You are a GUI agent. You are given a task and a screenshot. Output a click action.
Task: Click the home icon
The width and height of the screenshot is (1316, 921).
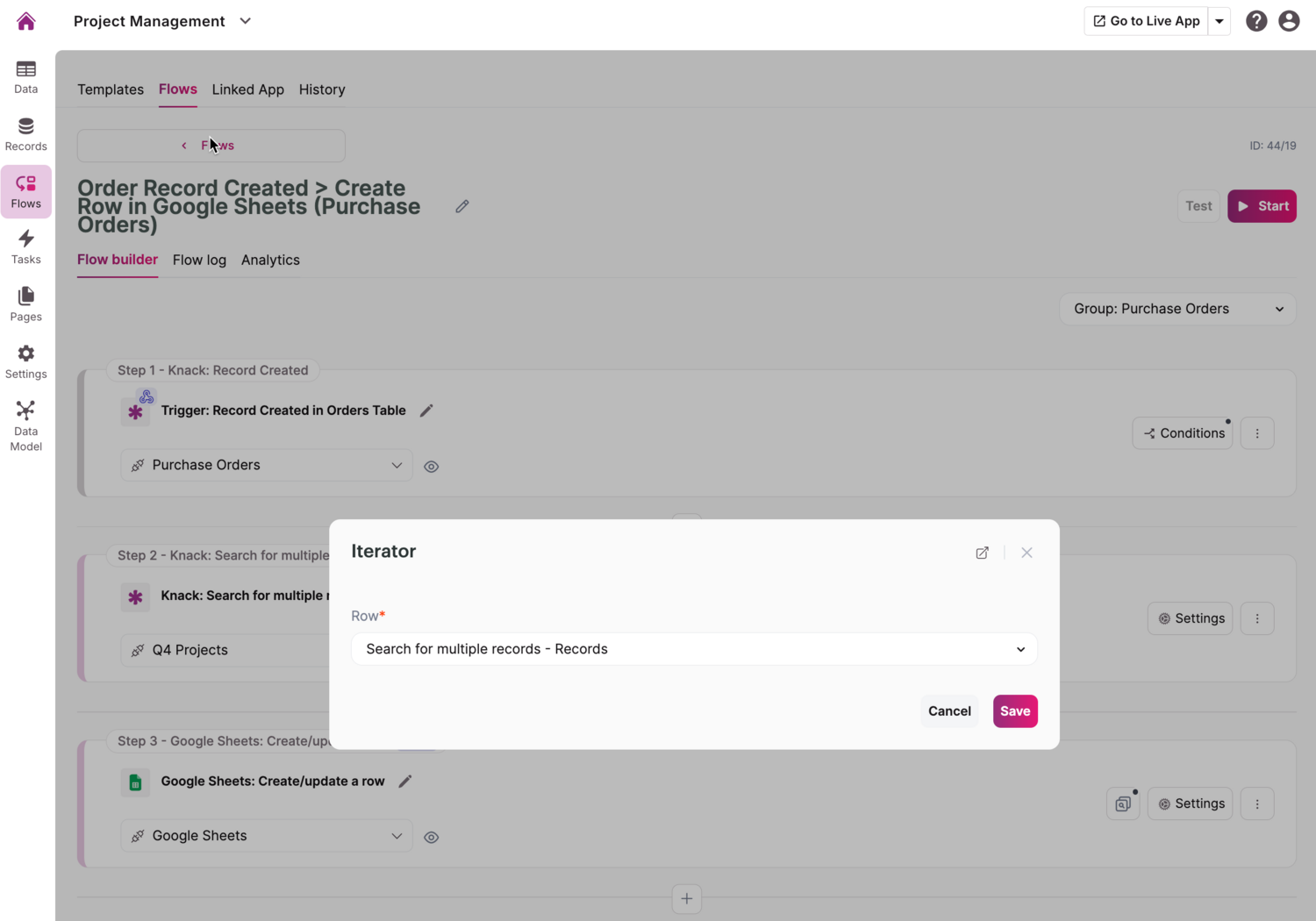pos(26,21)
